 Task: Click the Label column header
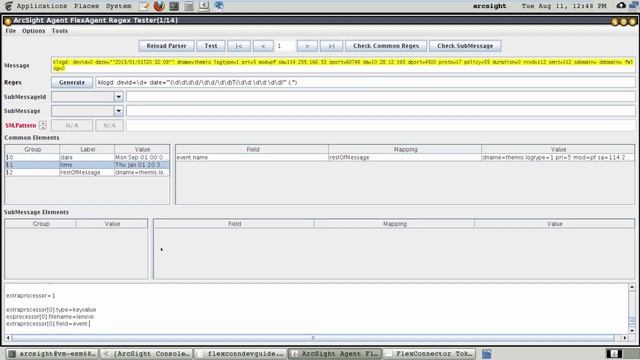click(87, 149)
